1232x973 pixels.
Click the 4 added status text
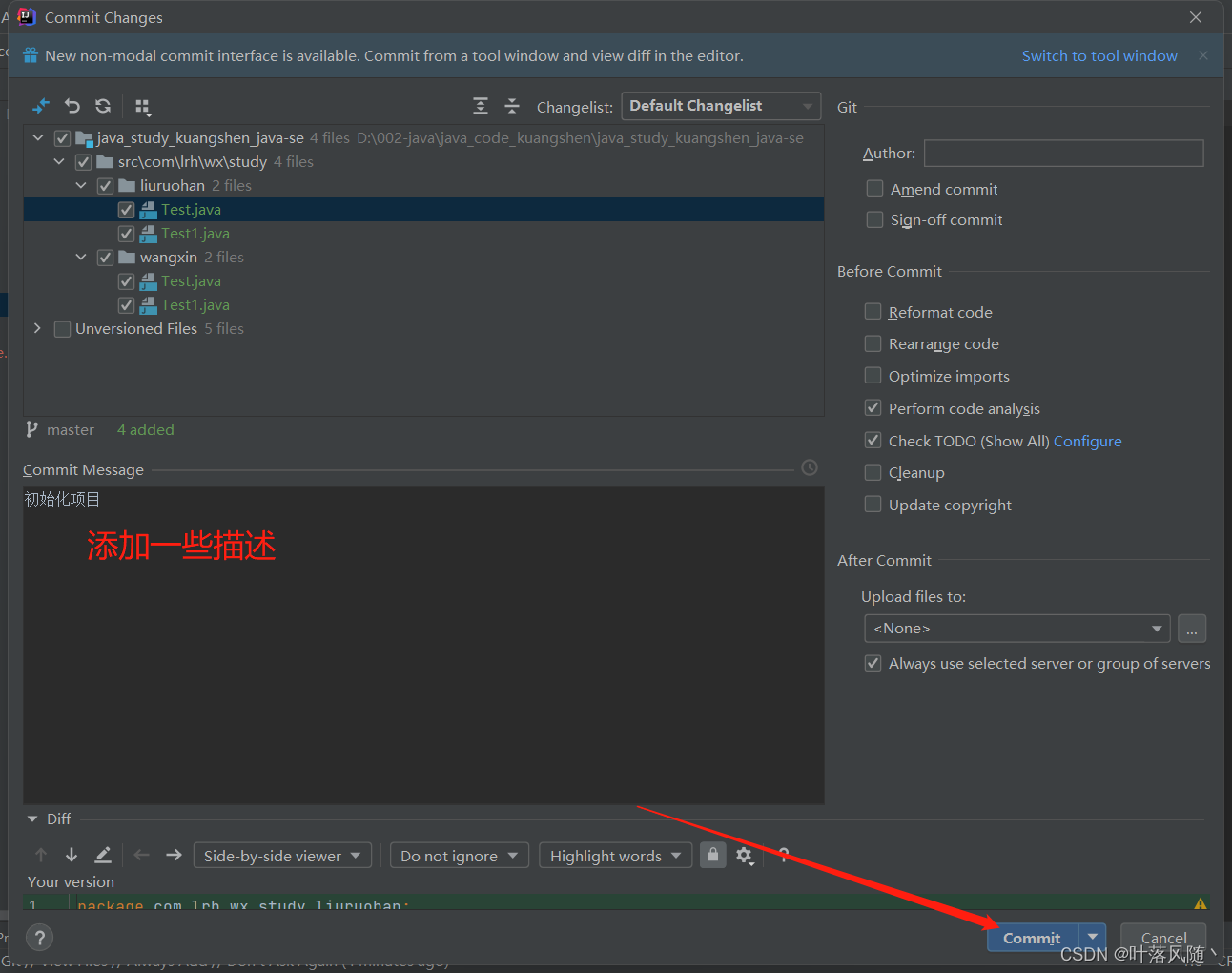(x=146, y=429)
